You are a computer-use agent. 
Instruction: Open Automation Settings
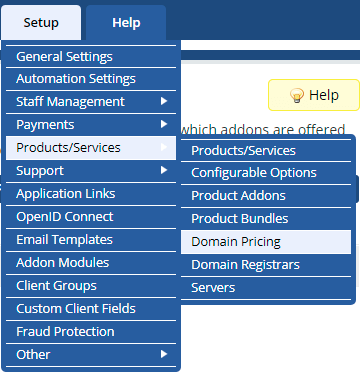(91, 79)
